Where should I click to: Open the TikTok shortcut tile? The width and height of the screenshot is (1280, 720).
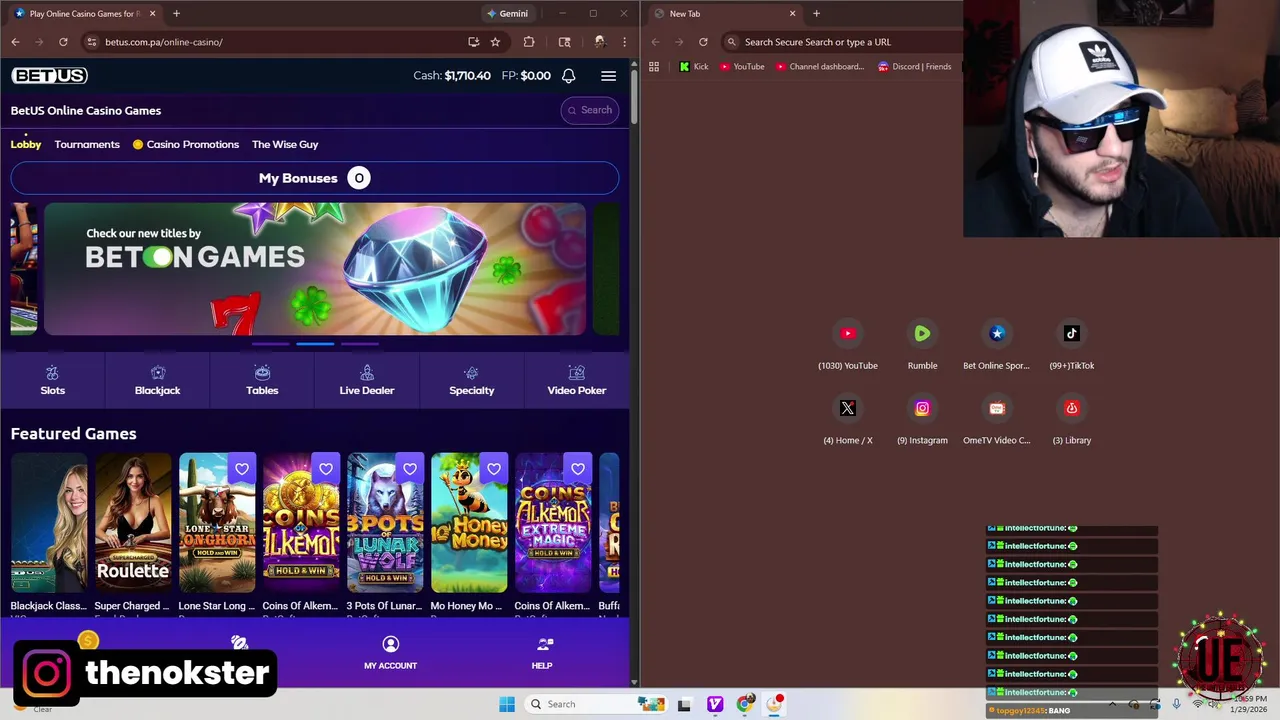1071,345
